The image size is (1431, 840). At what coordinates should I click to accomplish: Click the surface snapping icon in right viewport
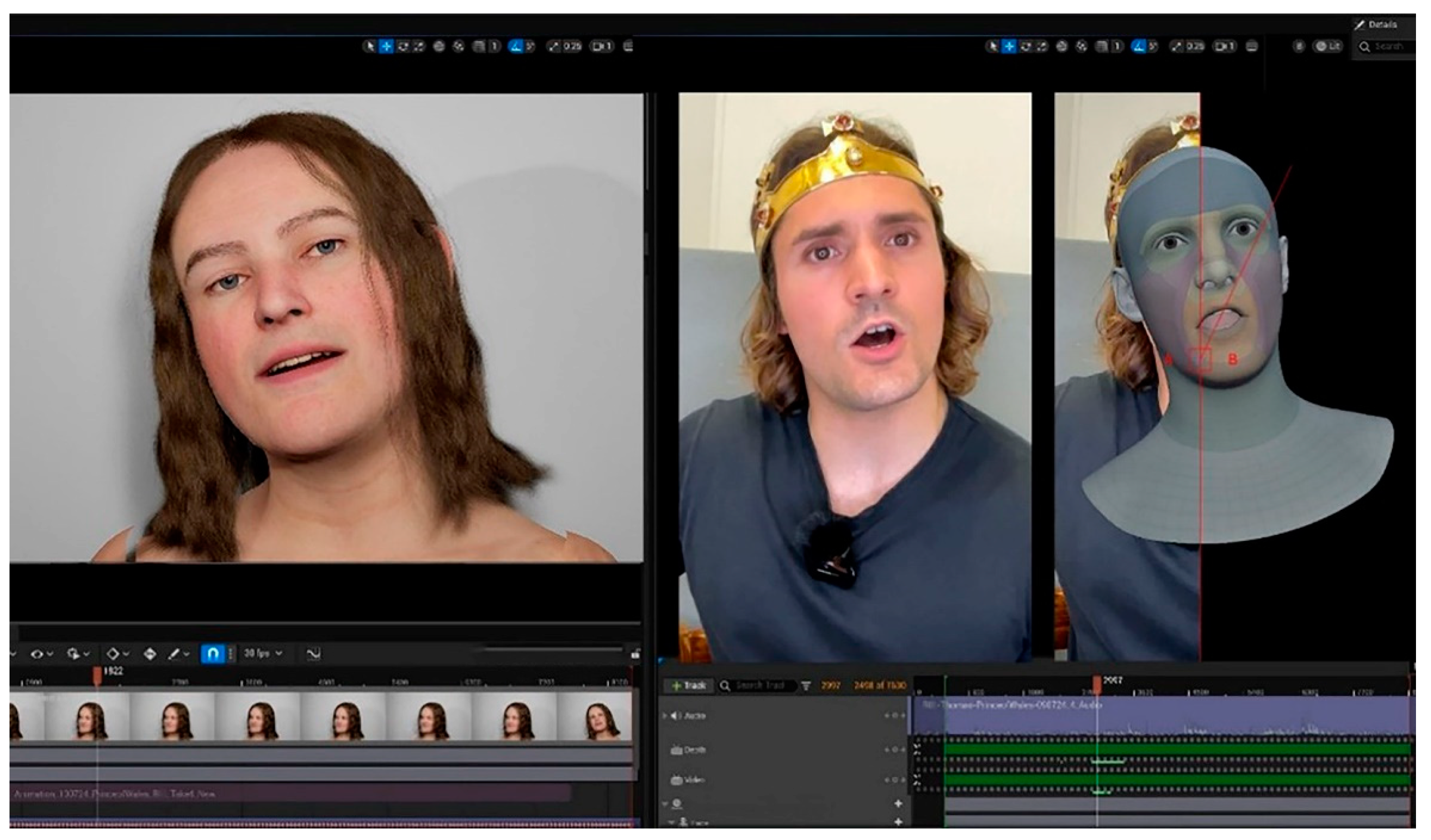(1082, 47)
